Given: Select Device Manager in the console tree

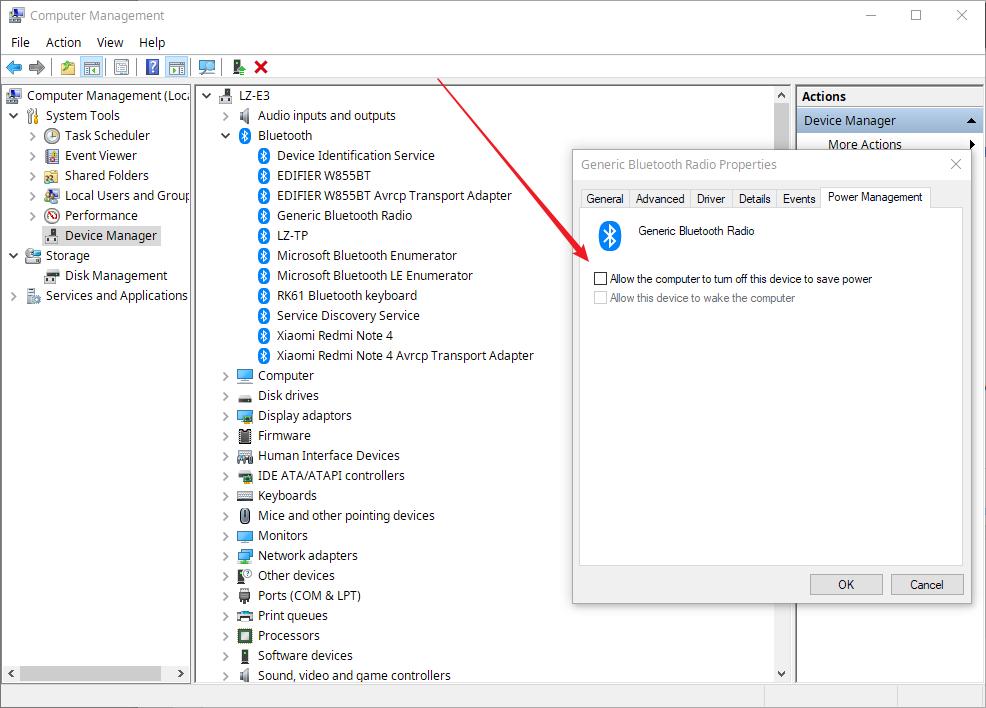Looking at the screenshot, I should click(x=111, y=236).
